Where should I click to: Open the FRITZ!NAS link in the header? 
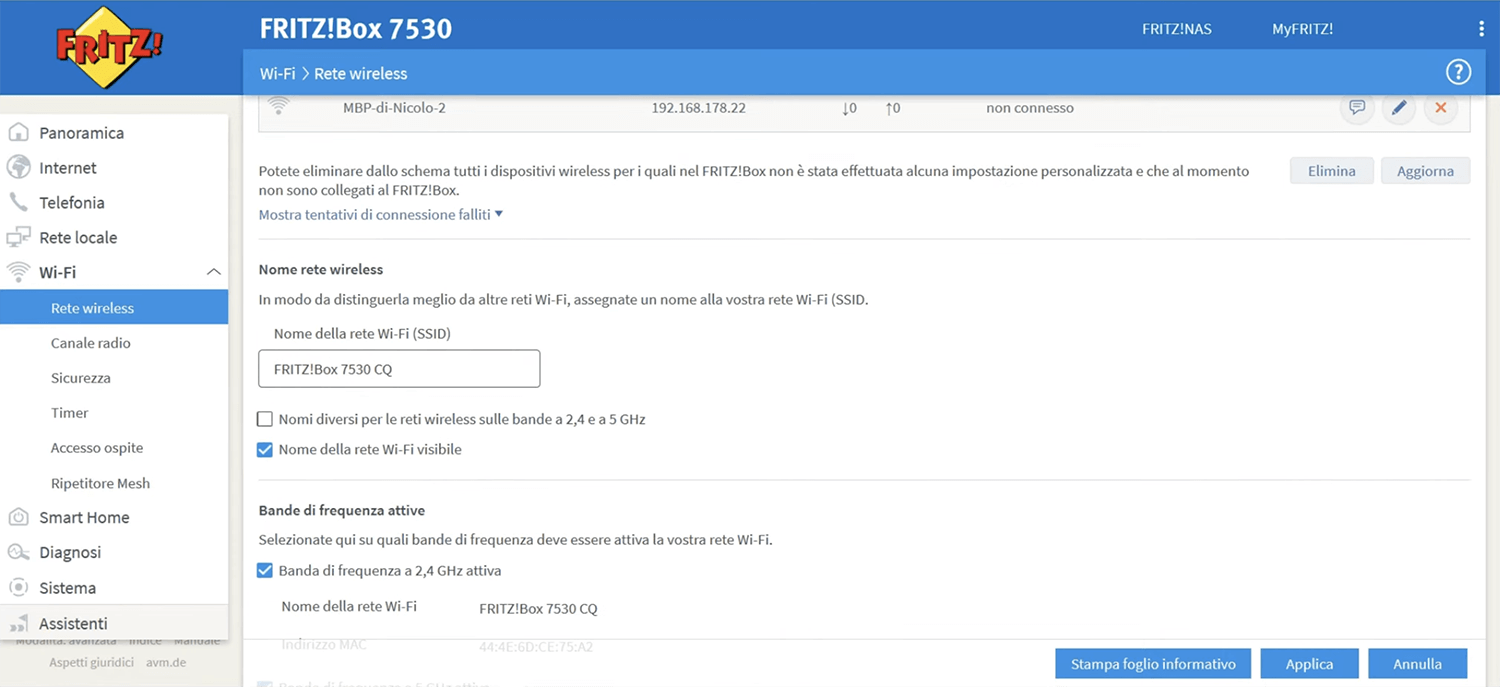click(x=1176, y=29)
